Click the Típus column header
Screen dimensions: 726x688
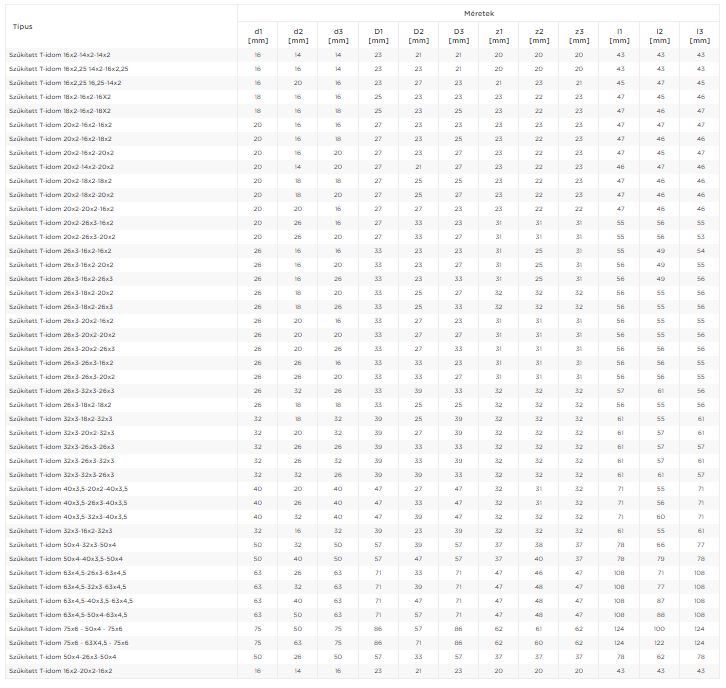121,26
